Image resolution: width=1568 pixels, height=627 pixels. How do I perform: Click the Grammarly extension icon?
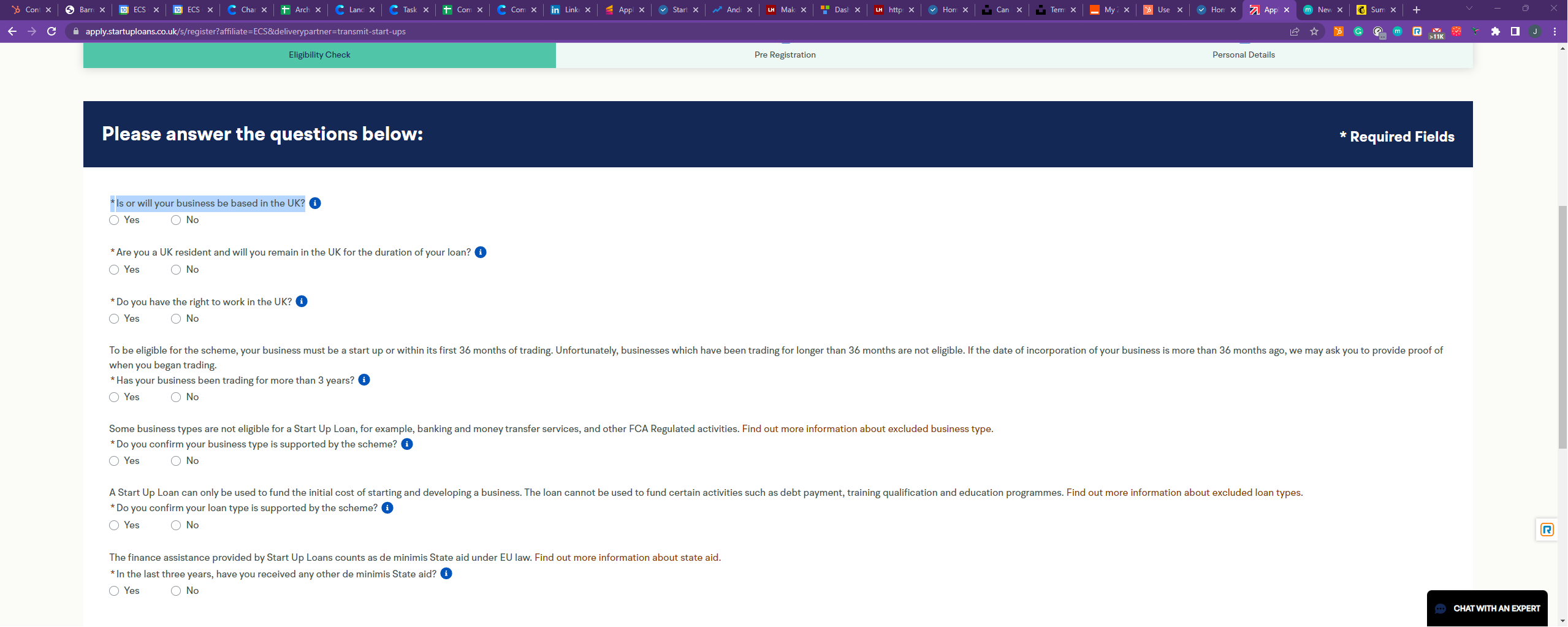coord(1358,31)
